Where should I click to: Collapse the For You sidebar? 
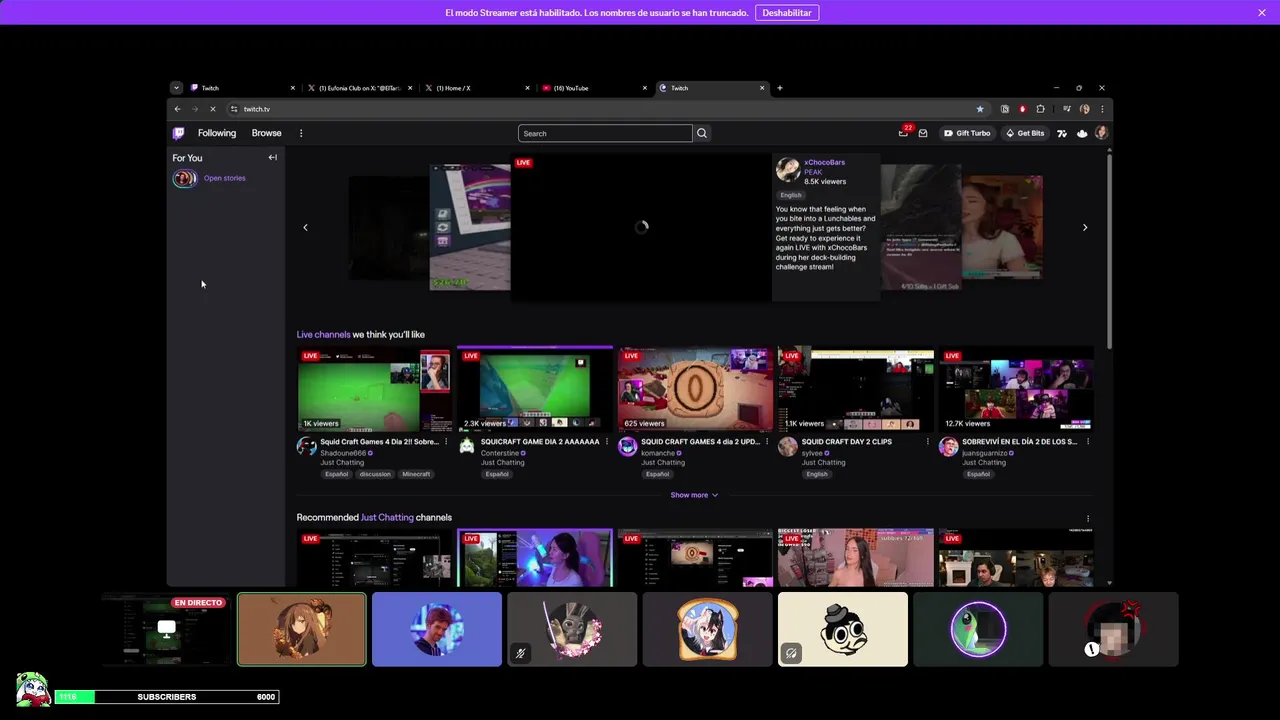click(x=272, y=157)
